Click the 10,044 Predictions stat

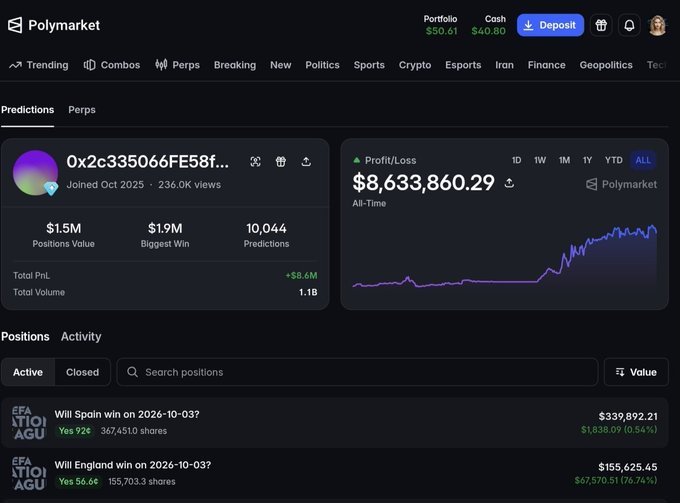(x=266, y=235)
